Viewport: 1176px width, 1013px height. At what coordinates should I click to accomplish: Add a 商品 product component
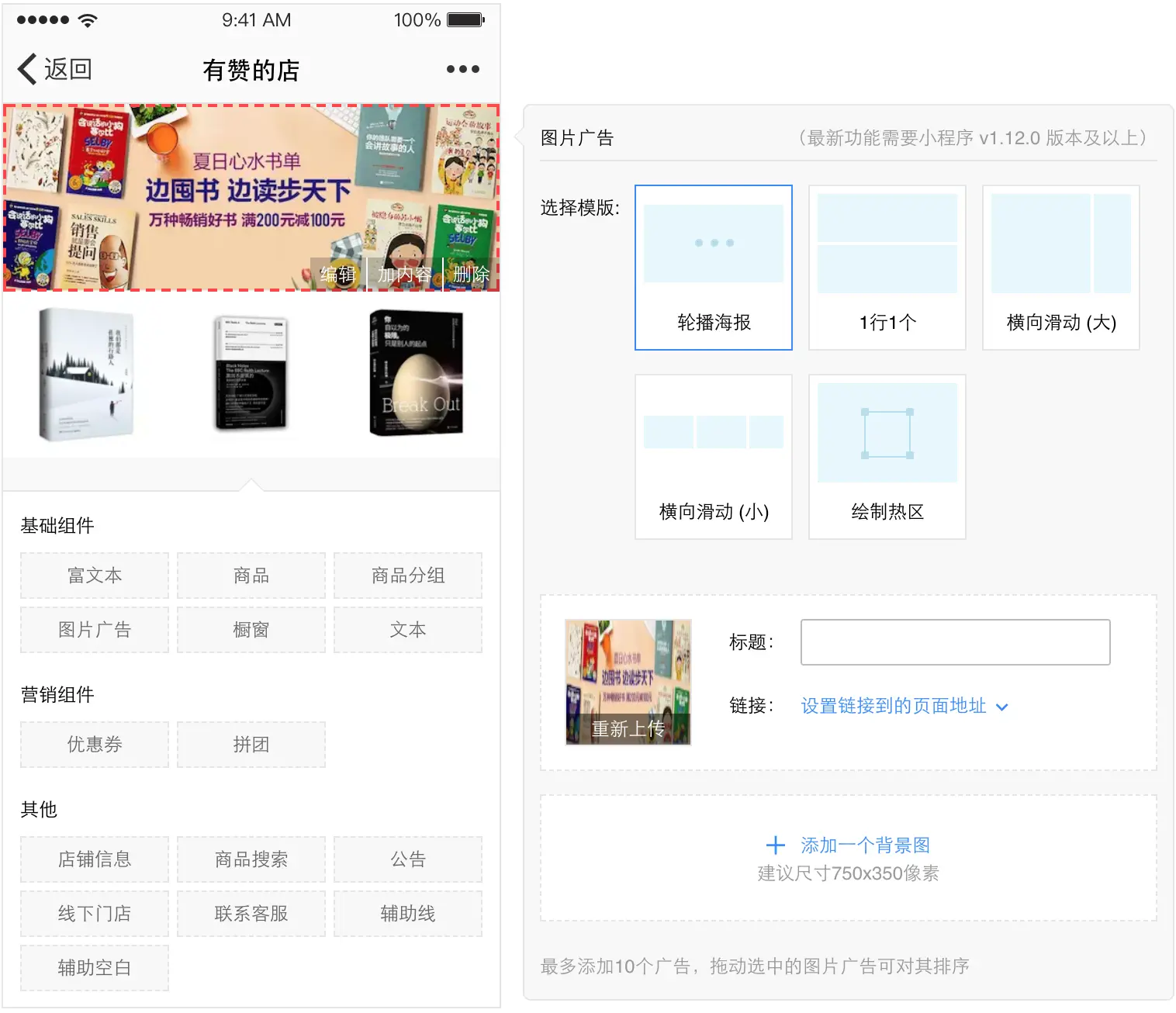tap(251, 576)
